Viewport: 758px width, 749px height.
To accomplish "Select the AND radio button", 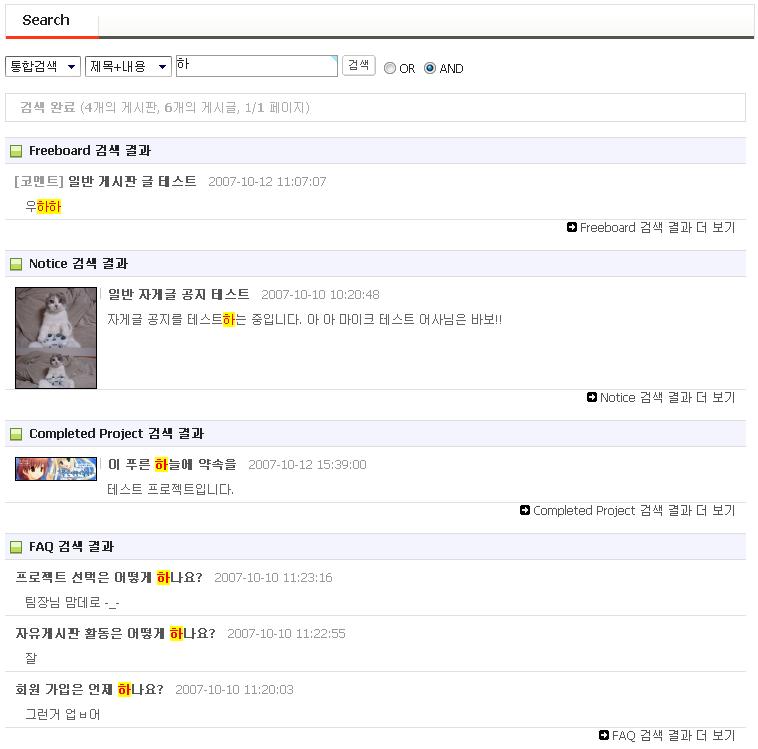I will pos(430,68).
